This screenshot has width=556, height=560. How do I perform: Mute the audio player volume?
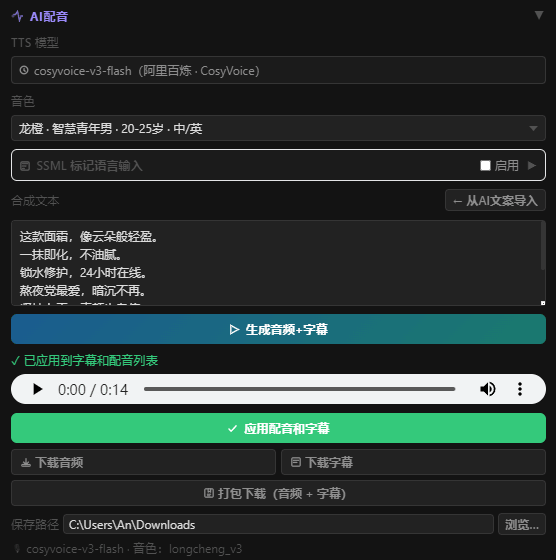click(x=487, y=389)
